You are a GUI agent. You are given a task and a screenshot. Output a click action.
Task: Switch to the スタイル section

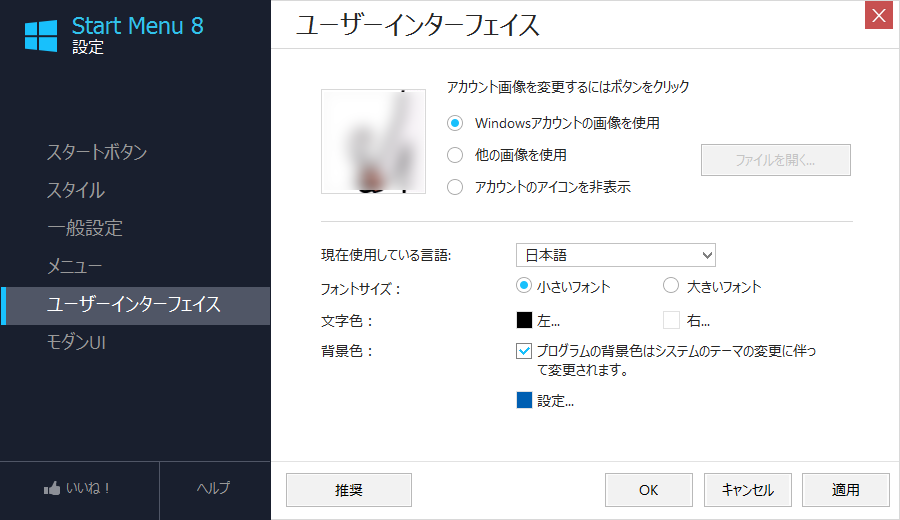click(75, 190)
